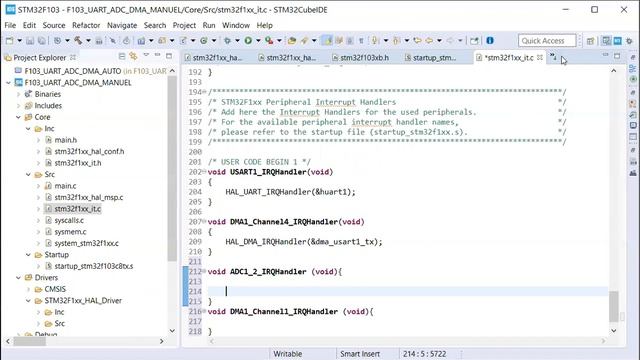
Task: Open the Debug configurations dropdown arrow
Action: (237, 40)
